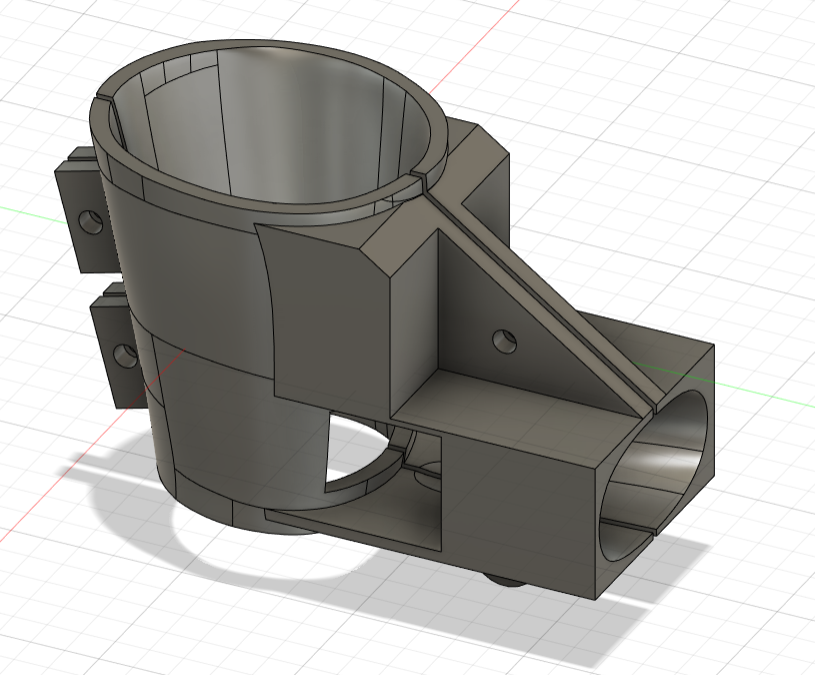Select the screw hole on lower clamp tab
This screenshot has height=675, width=815.
pos(124,355)
